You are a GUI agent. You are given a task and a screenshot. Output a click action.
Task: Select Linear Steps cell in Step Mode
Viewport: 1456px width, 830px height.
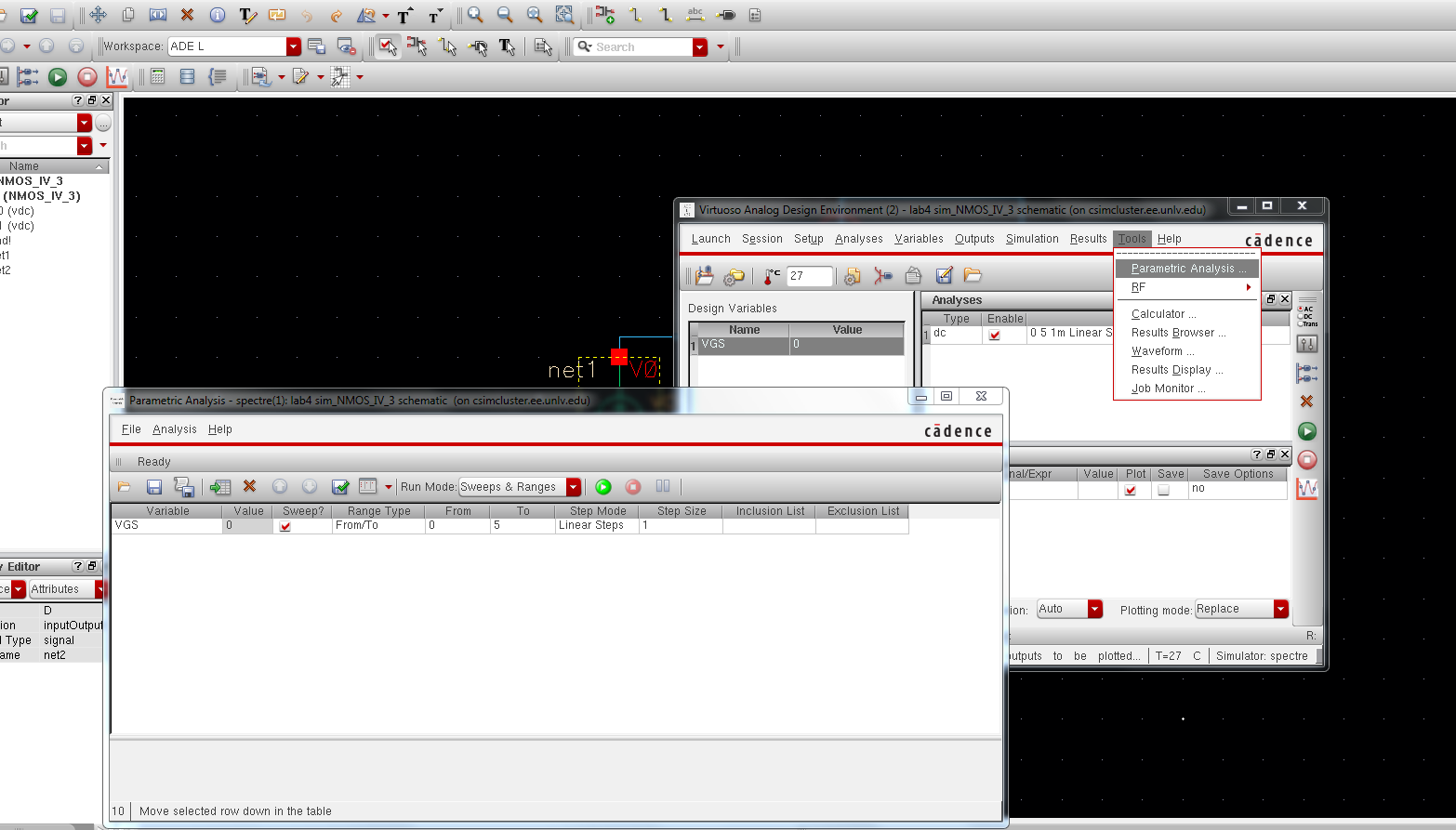597,526
